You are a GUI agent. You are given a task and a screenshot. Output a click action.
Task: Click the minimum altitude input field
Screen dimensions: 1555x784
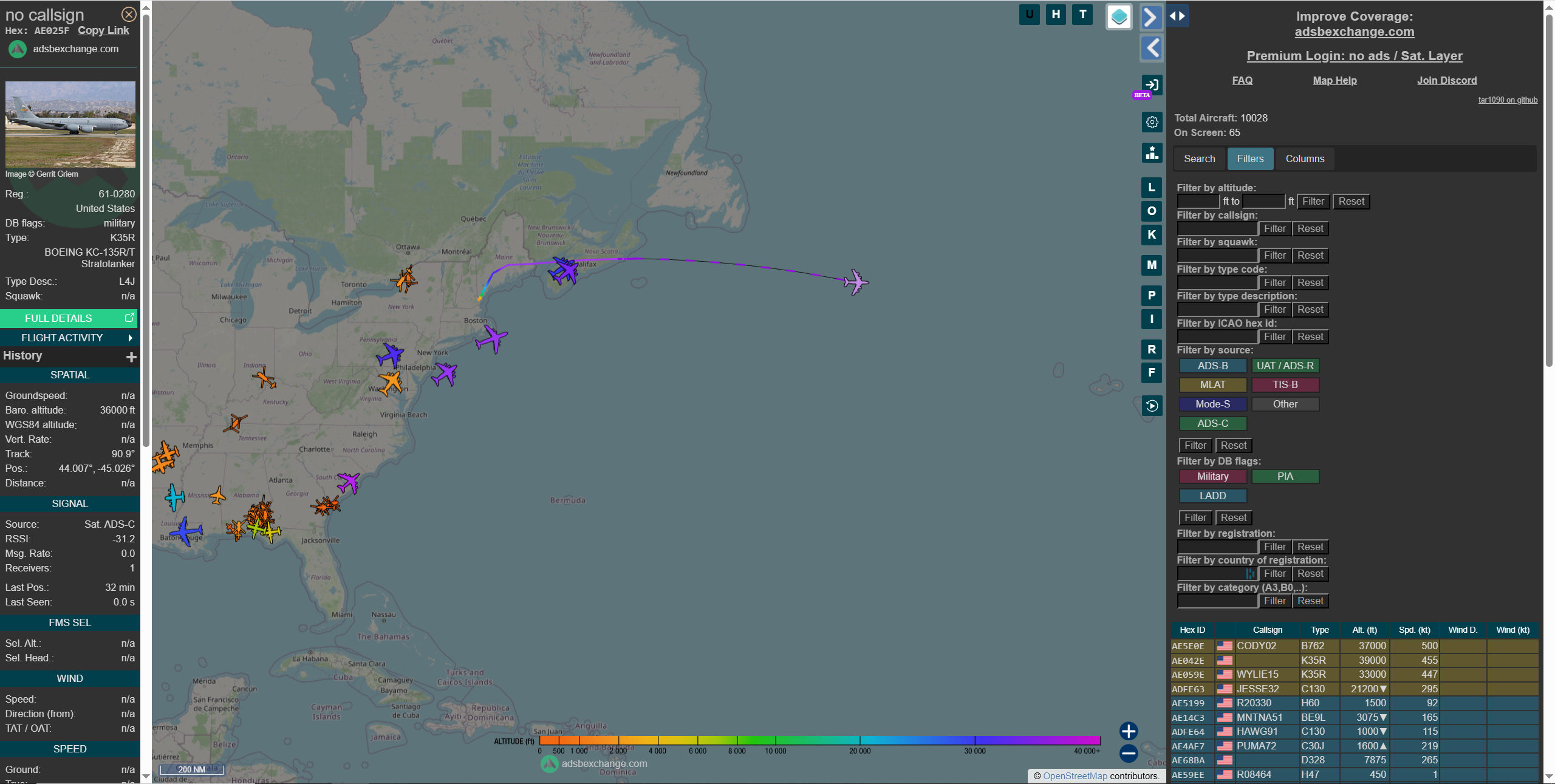click(1198, 202)
